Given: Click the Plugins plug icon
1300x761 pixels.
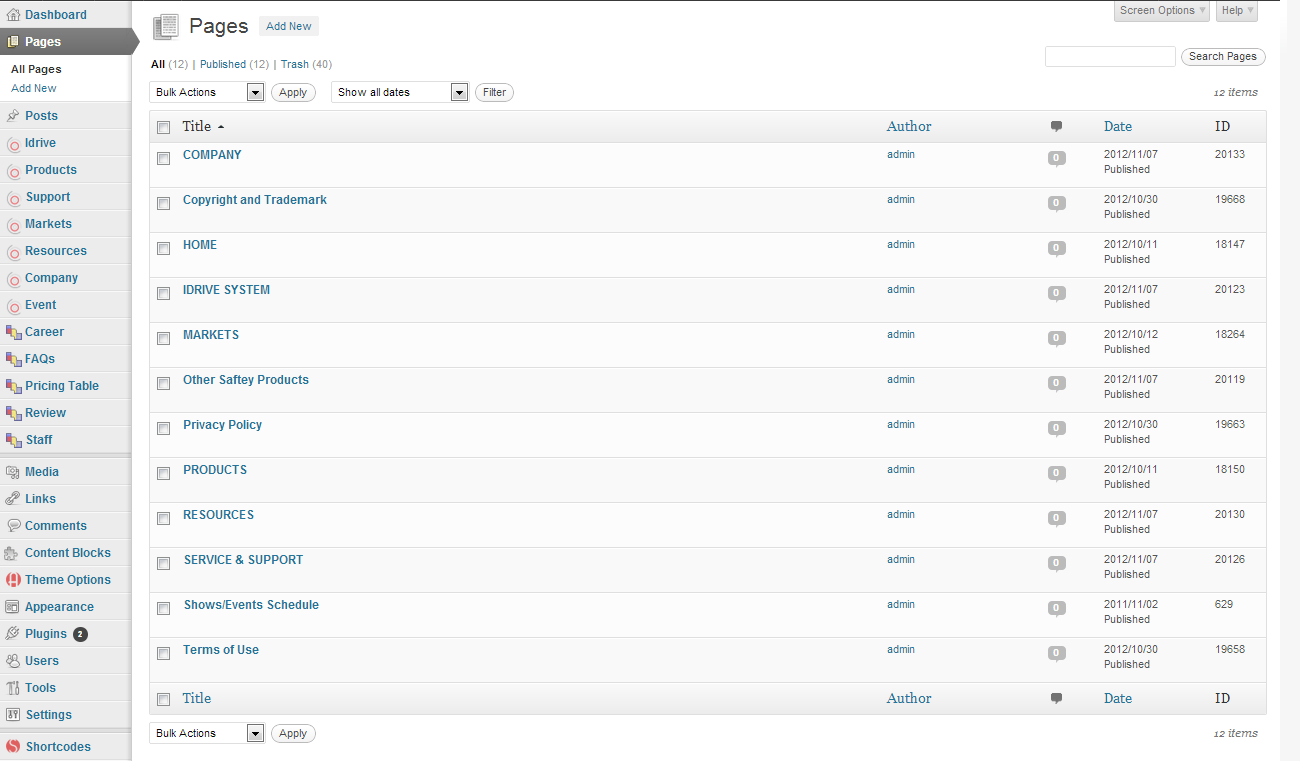Looking at the screenshot, I should coord(13,634).
